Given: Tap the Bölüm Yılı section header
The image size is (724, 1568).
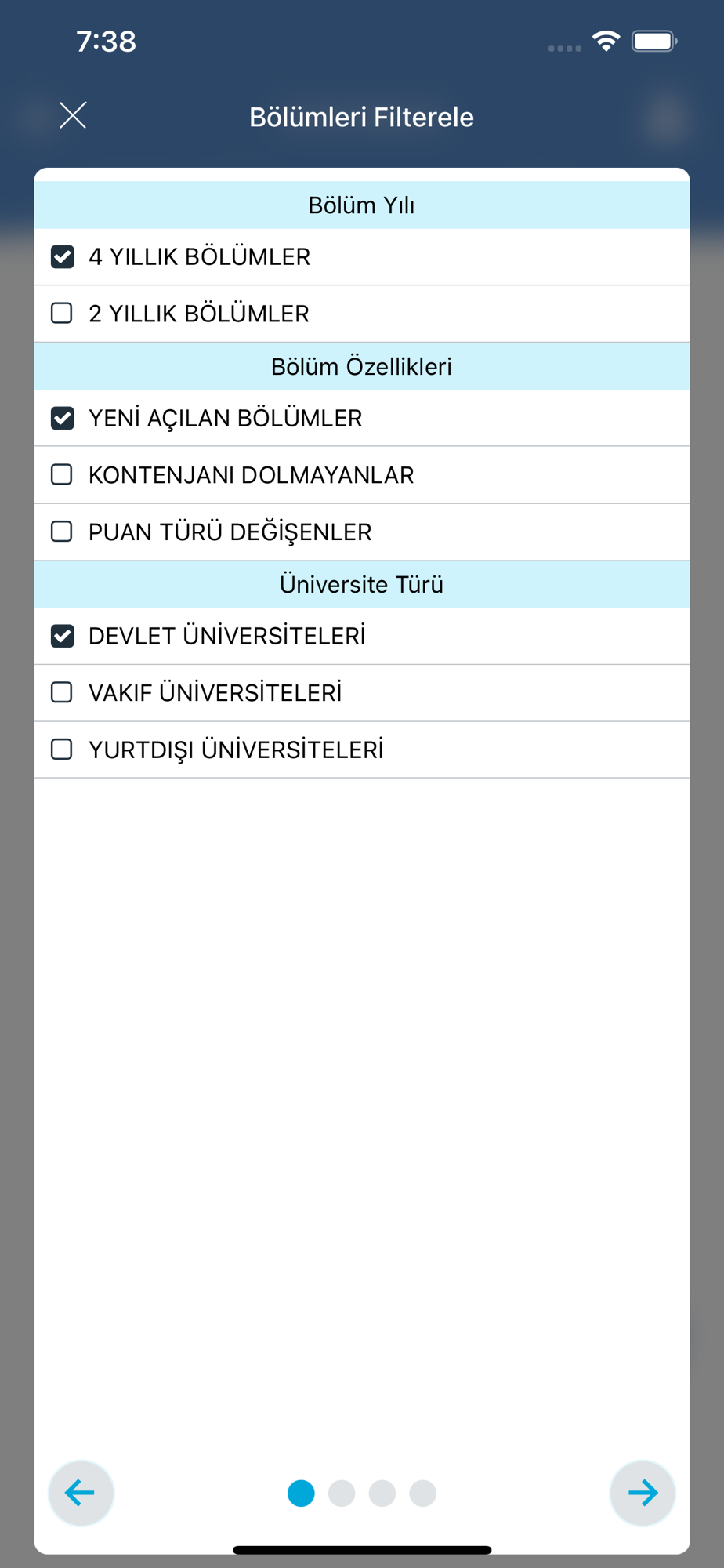Looking at the screenshot, I should tap(362, 205).
